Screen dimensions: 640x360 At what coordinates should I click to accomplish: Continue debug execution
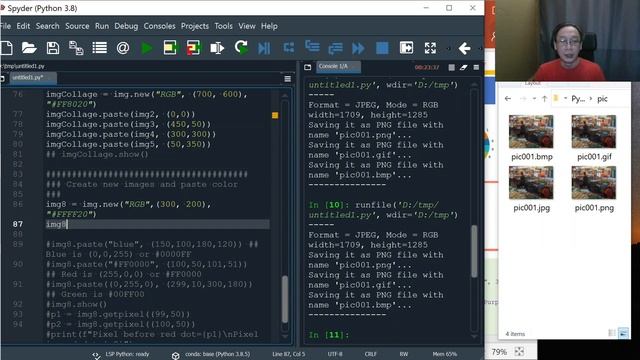tap(358, 48)
